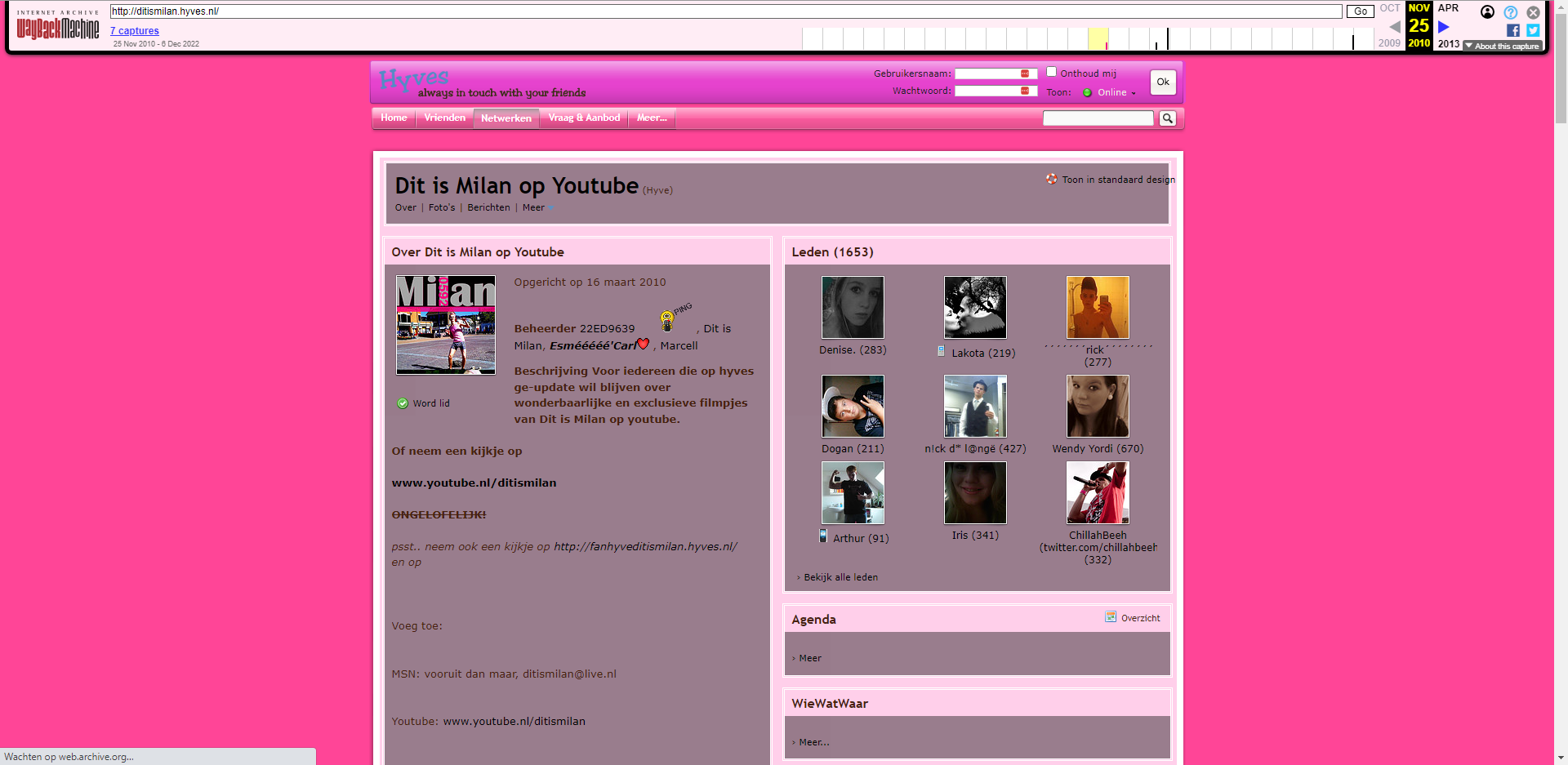Share capture on Facebook
Viewport: 1568px width, 765px height.
point(1513,30)
